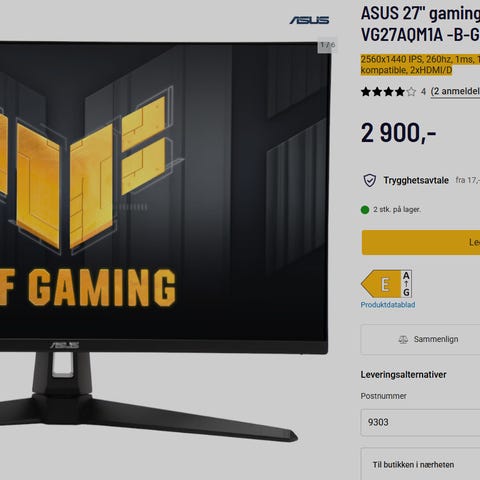Click the star rating icons

pos(388,91)
